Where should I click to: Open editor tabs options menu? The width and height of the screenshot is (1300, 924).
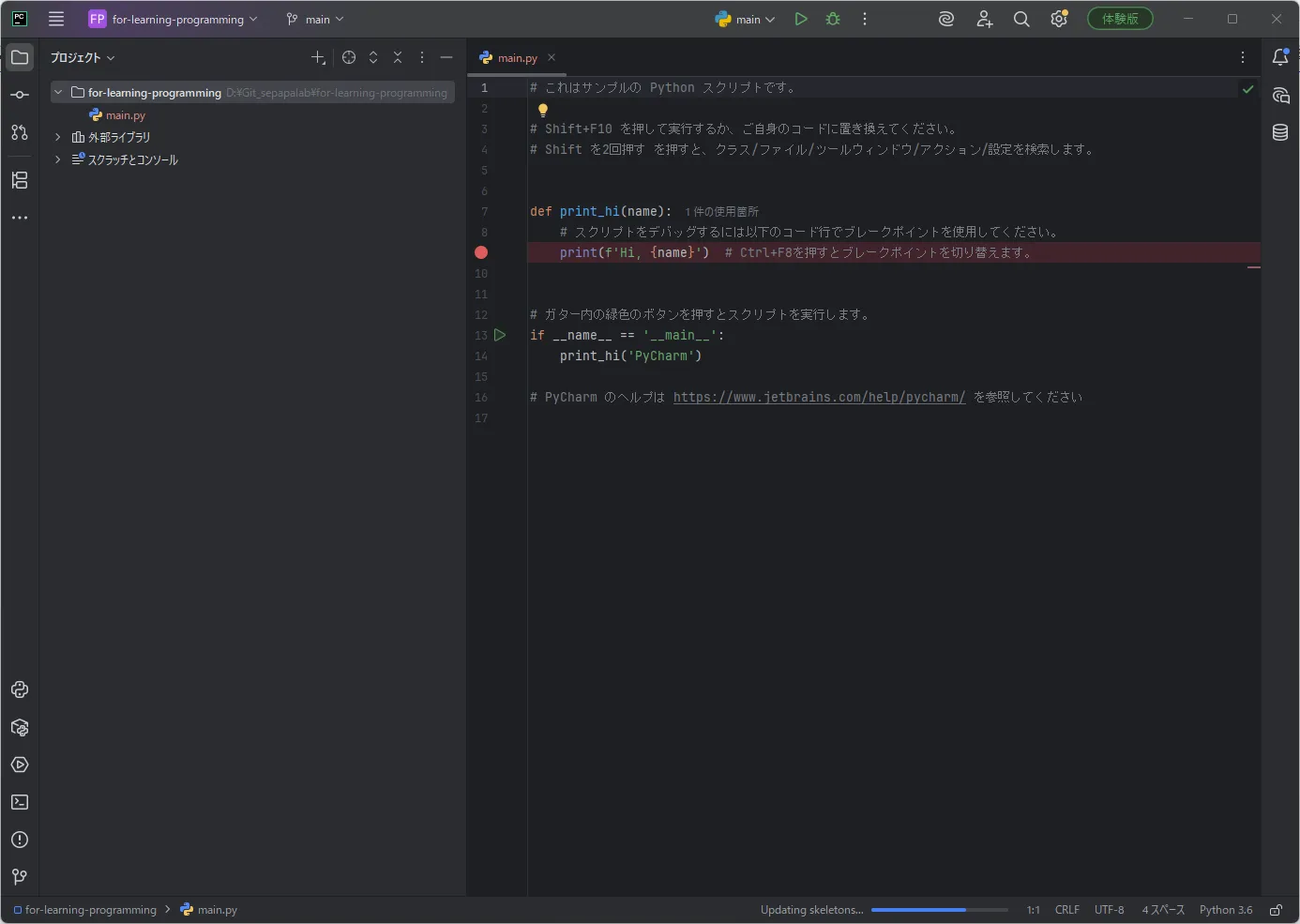[x=1243, y=57]
